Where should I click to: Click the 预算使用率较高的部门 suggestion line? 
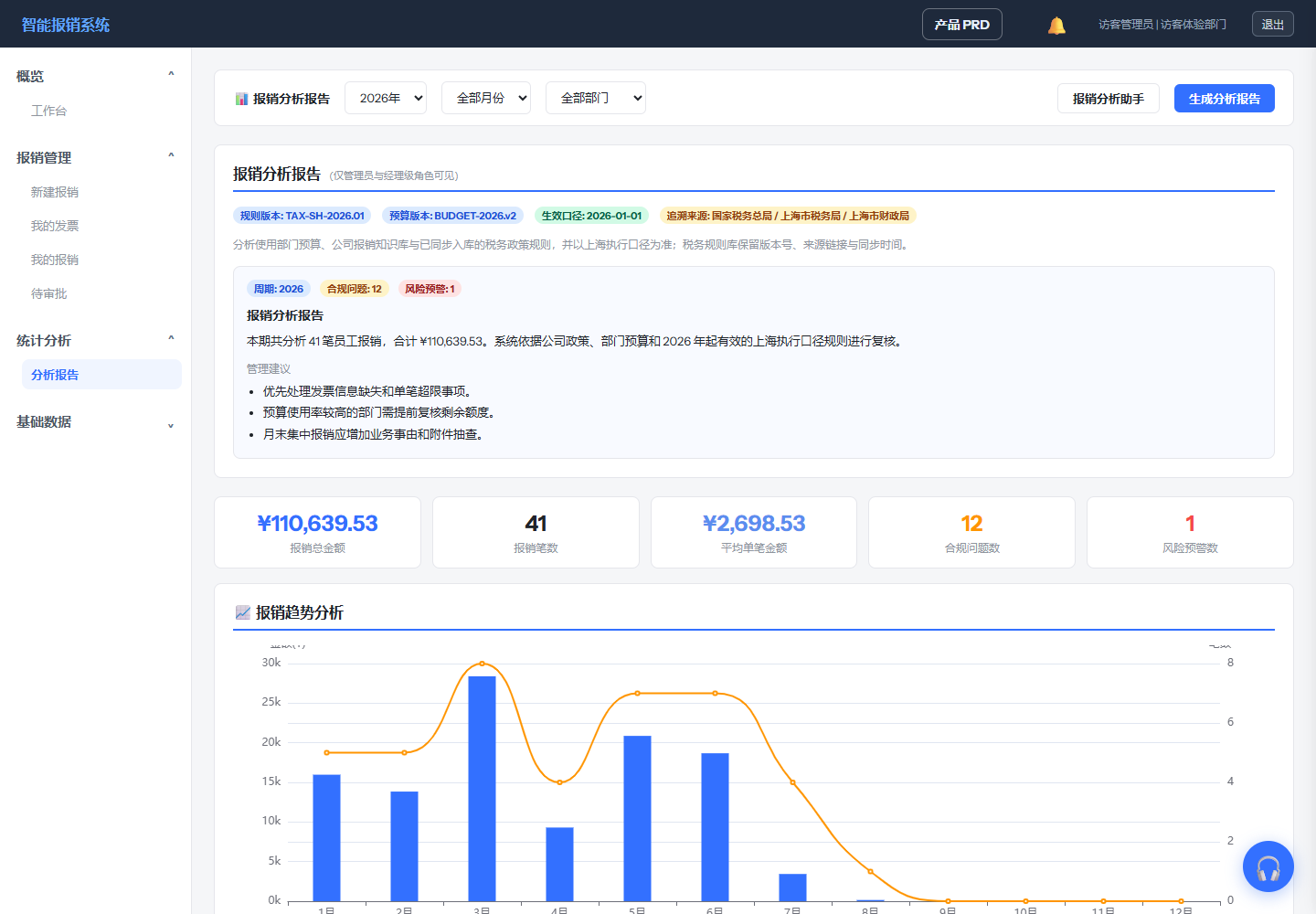click(x=379, y=412)
